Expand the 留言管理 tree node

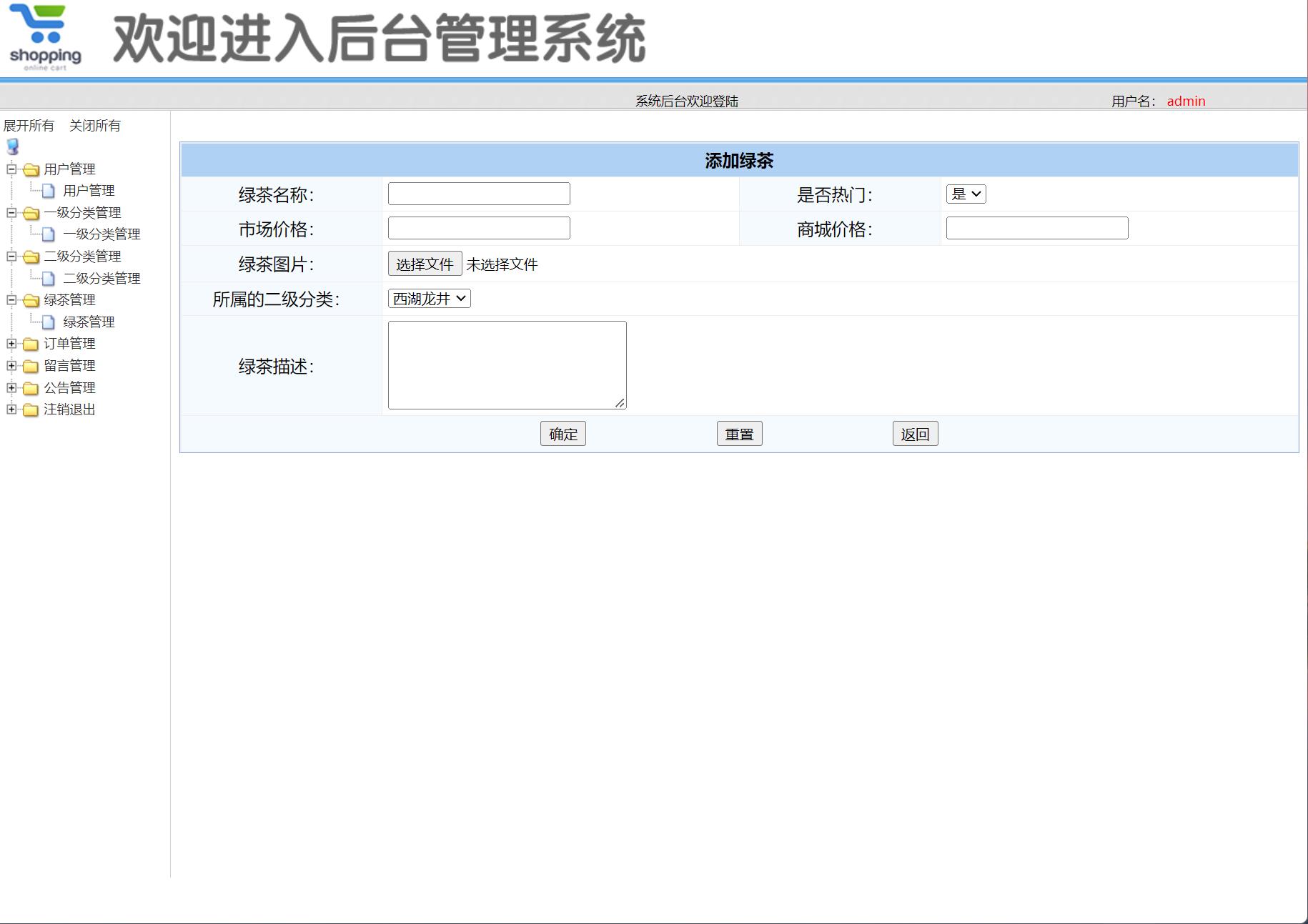coord(10,366)
